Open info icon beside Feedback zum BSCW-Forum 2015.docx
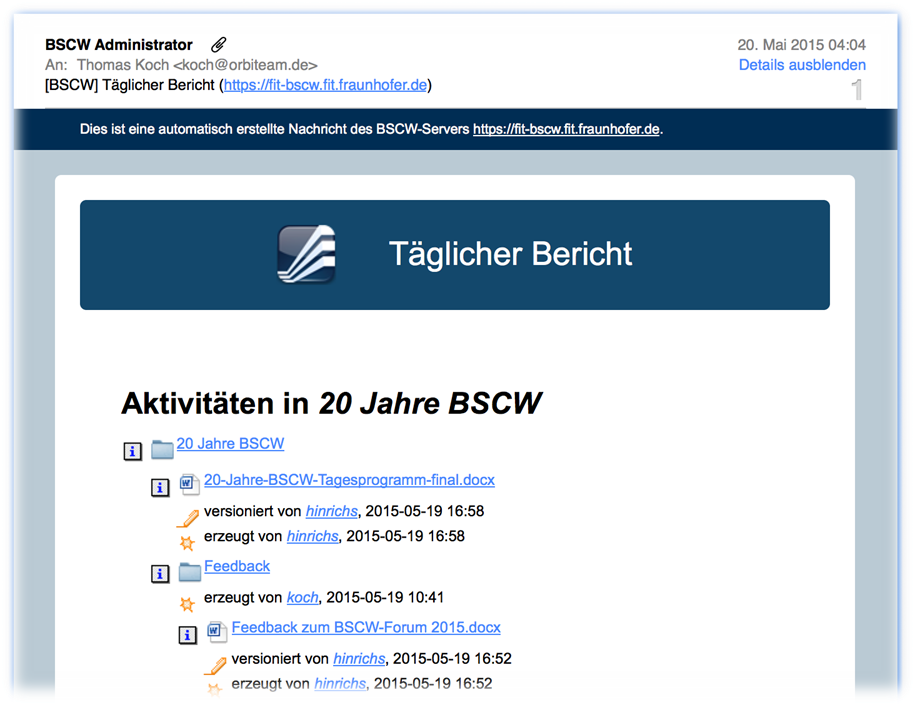The image size is (915, 705). point(187,634)
